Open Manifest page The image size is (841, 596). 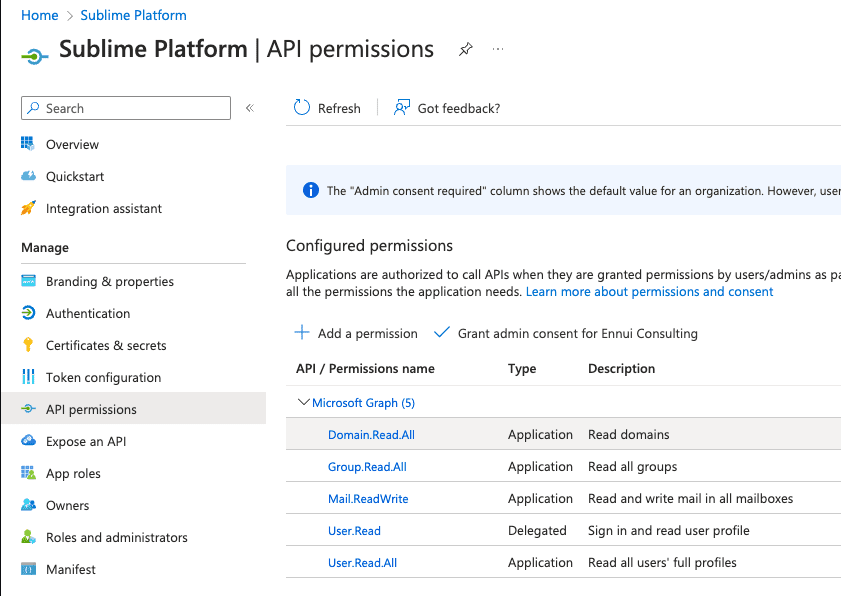pos(71,569)
